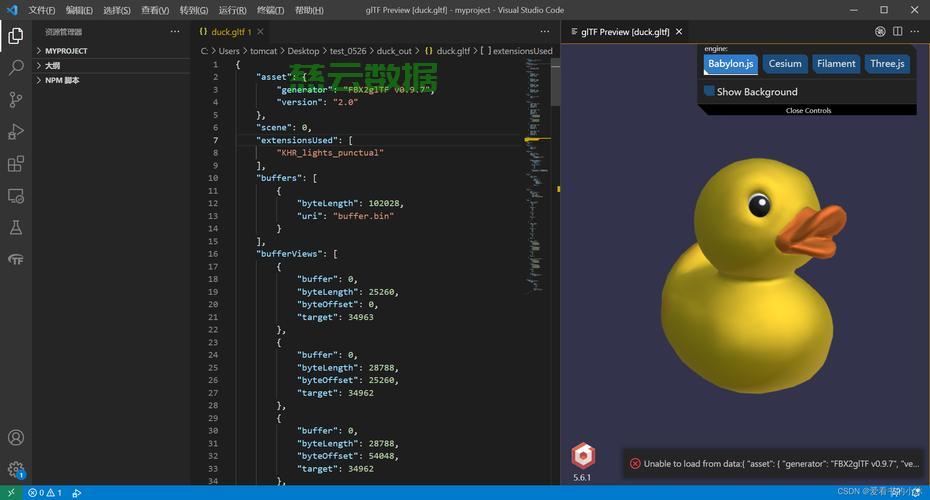The height and width of the screenshot is (500, 930).
Task: Open preview panel more actions menu
Action: [915, 31]
